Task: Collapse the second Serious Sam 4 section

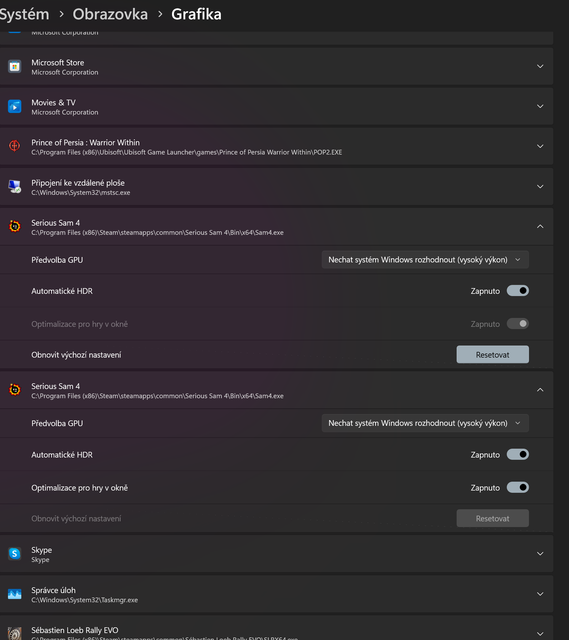Action: tap(540, 390)
